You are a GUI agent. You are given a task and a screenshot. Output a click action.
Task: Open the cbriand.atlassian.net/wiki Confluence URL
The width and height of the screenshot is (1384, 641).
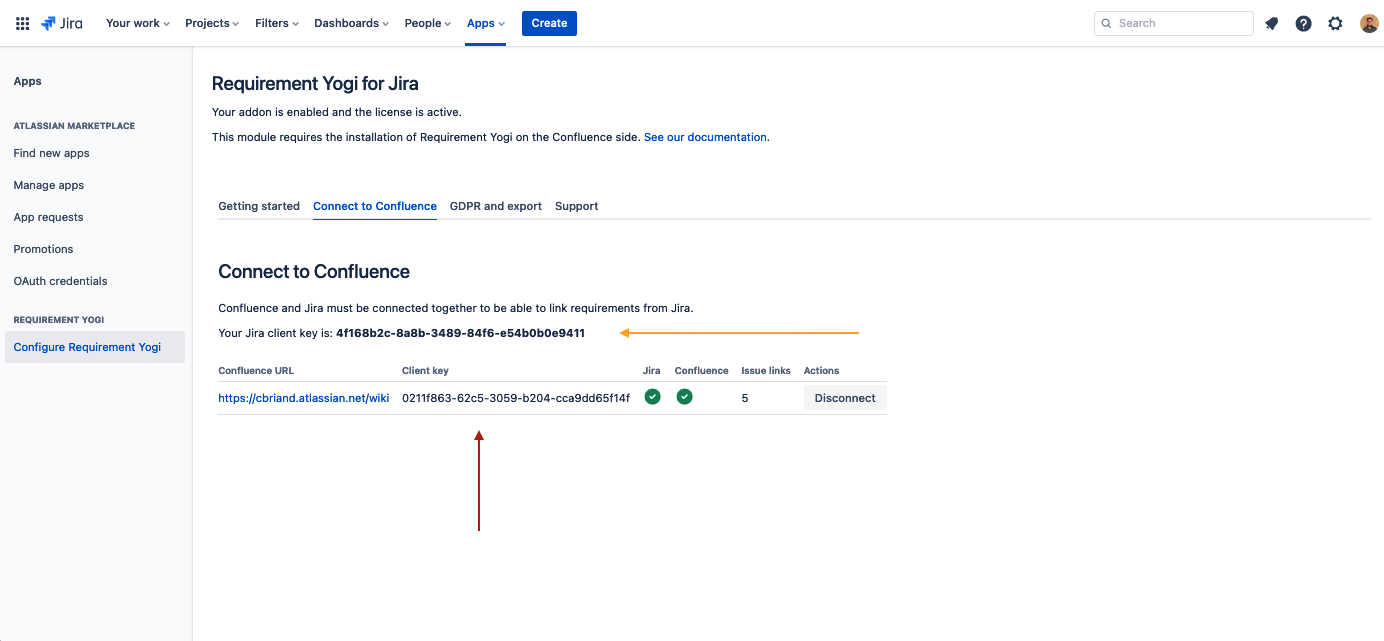[304, 397]
